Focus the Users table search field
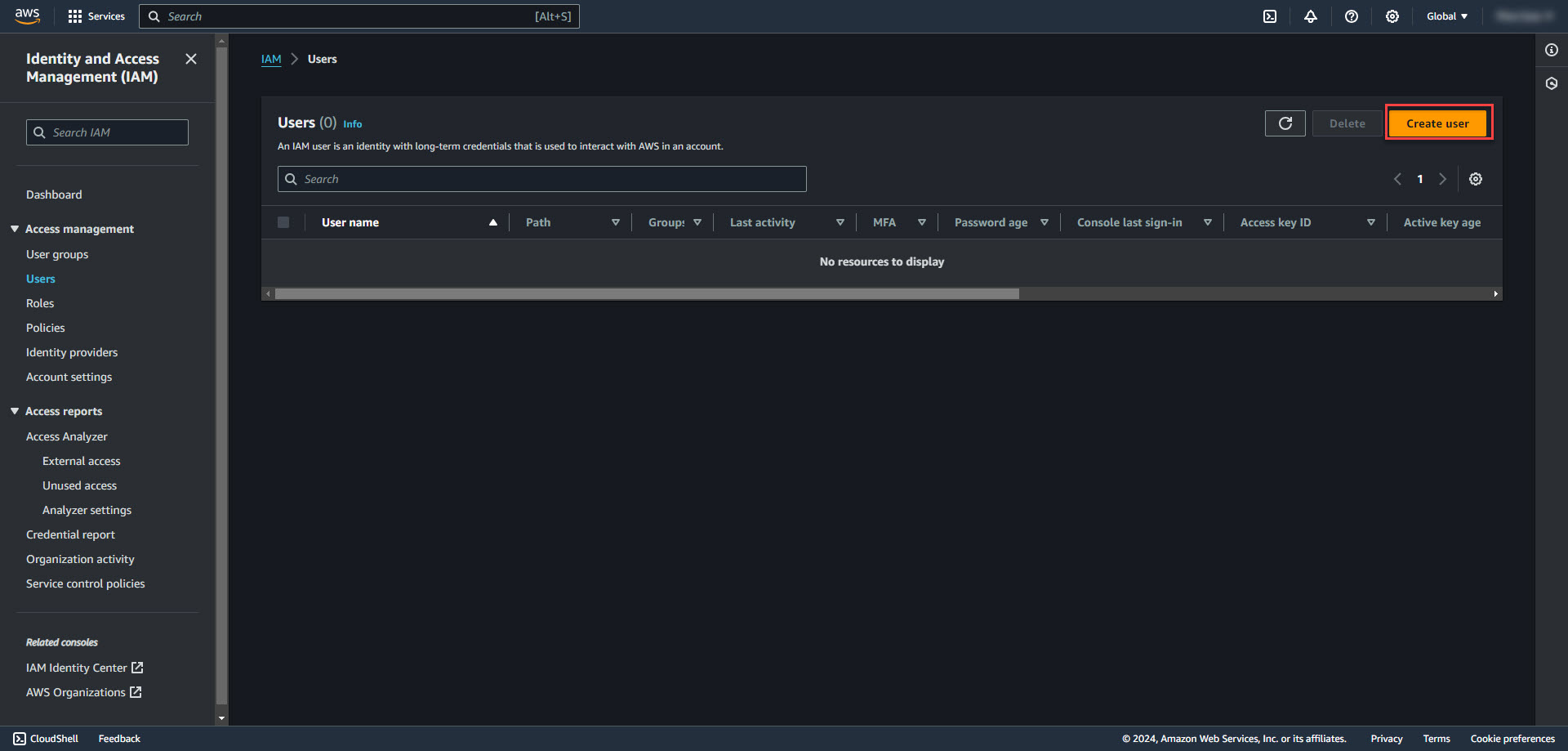1568x751 pixels. click(x=542, y=179)
